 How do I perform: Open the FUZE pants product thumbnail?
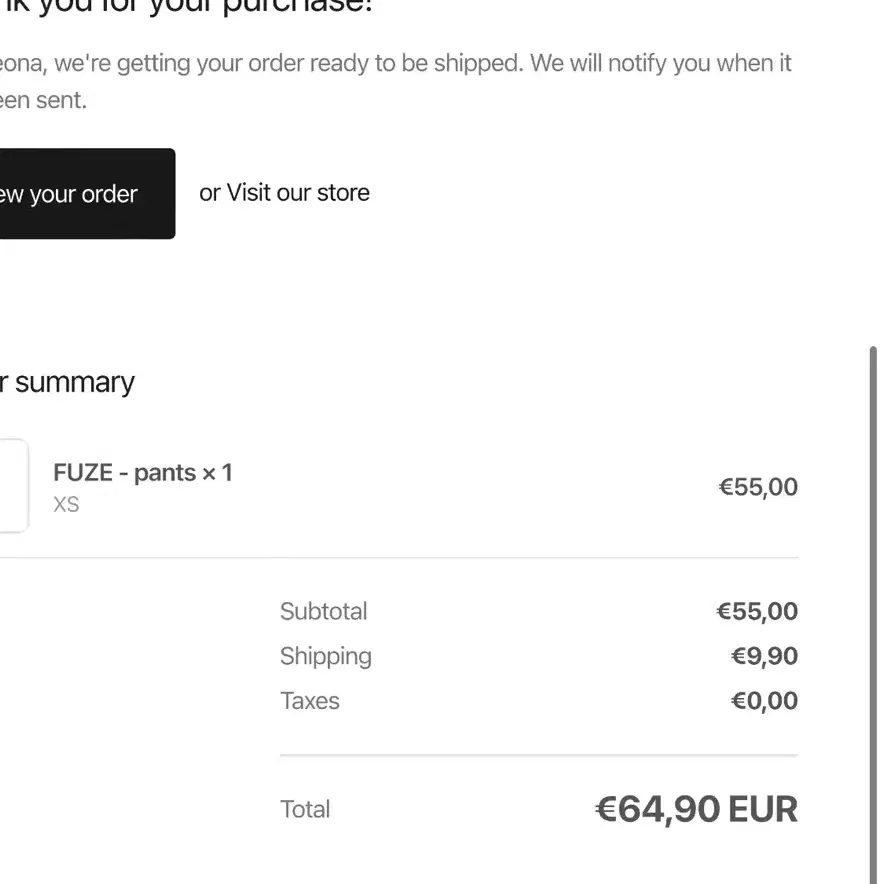(14, 486)
